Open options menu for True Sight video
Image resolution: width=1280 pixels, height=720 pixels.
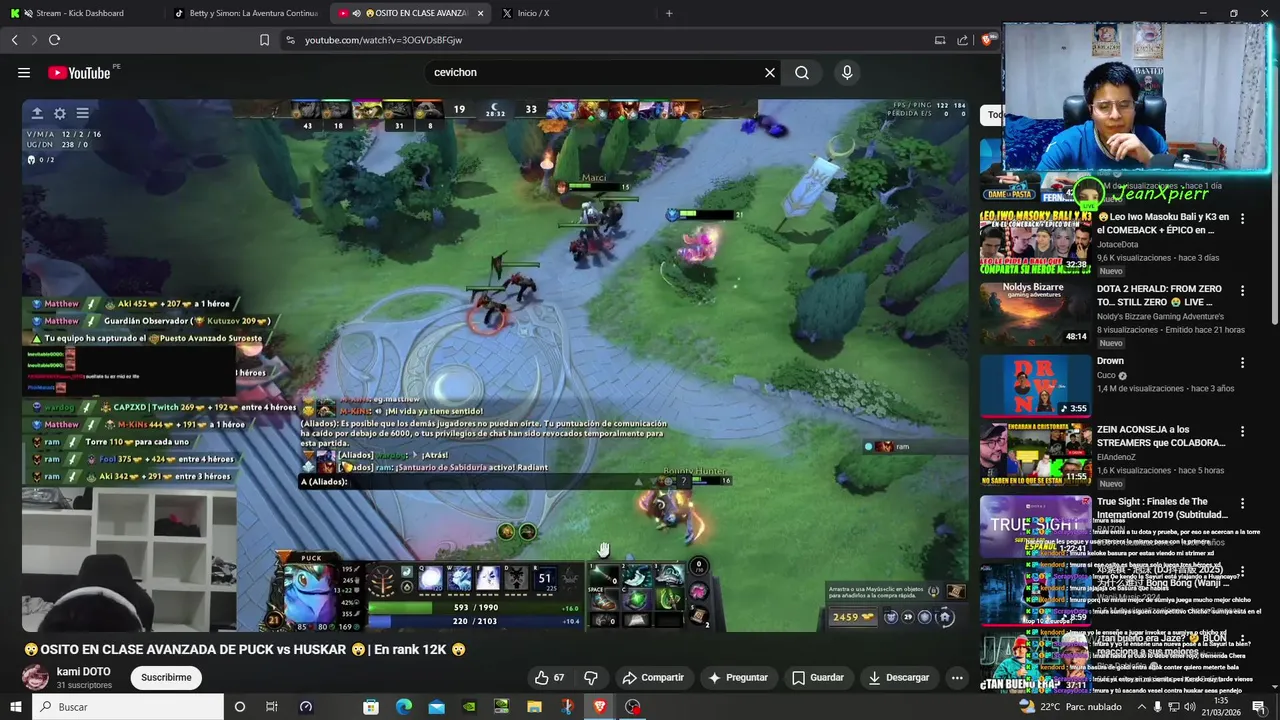[1242, 503]
